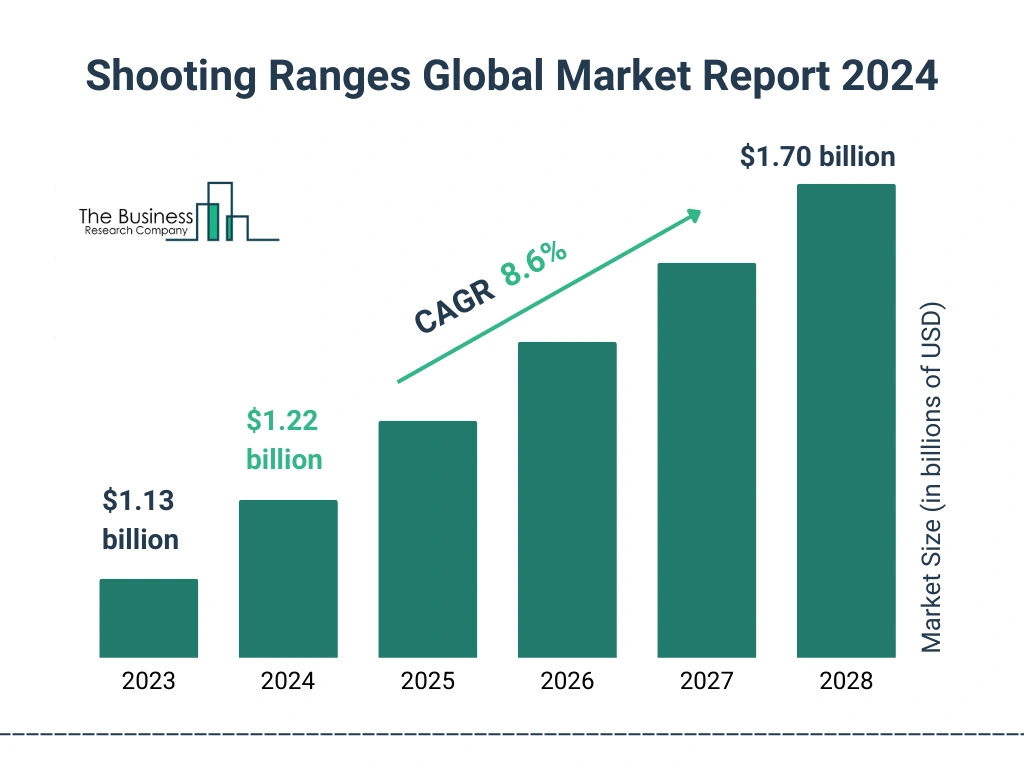Click the 2026 axis label

(568, 681)
